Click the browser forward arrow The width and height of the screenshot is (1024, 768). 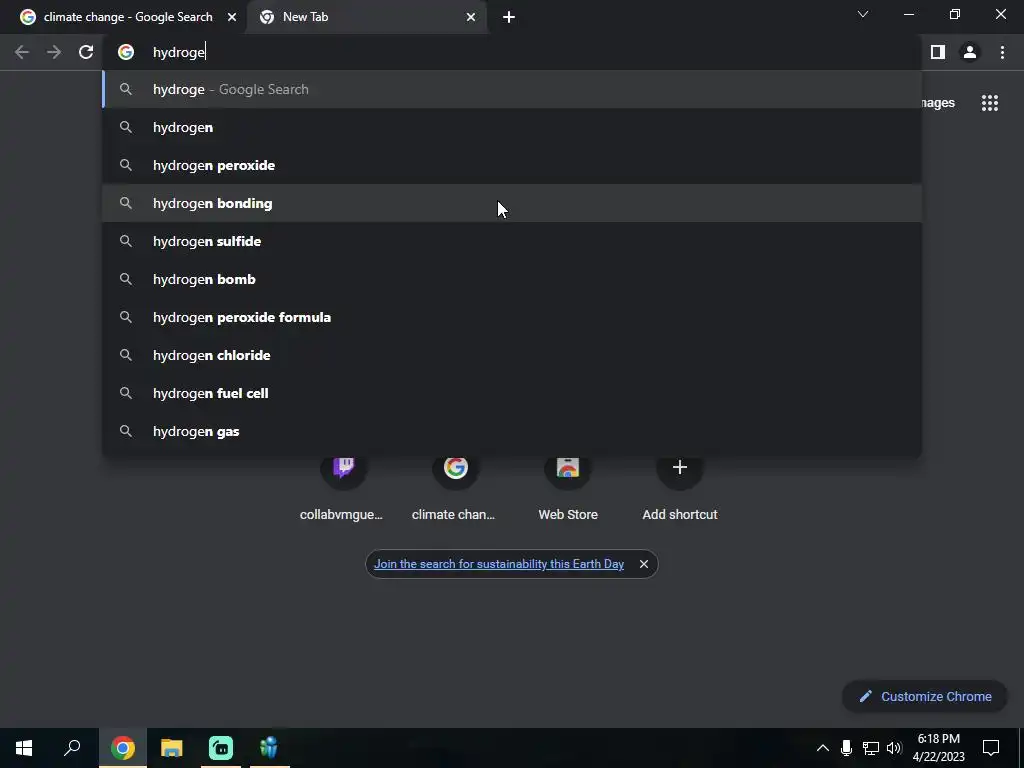pos(54,52)
